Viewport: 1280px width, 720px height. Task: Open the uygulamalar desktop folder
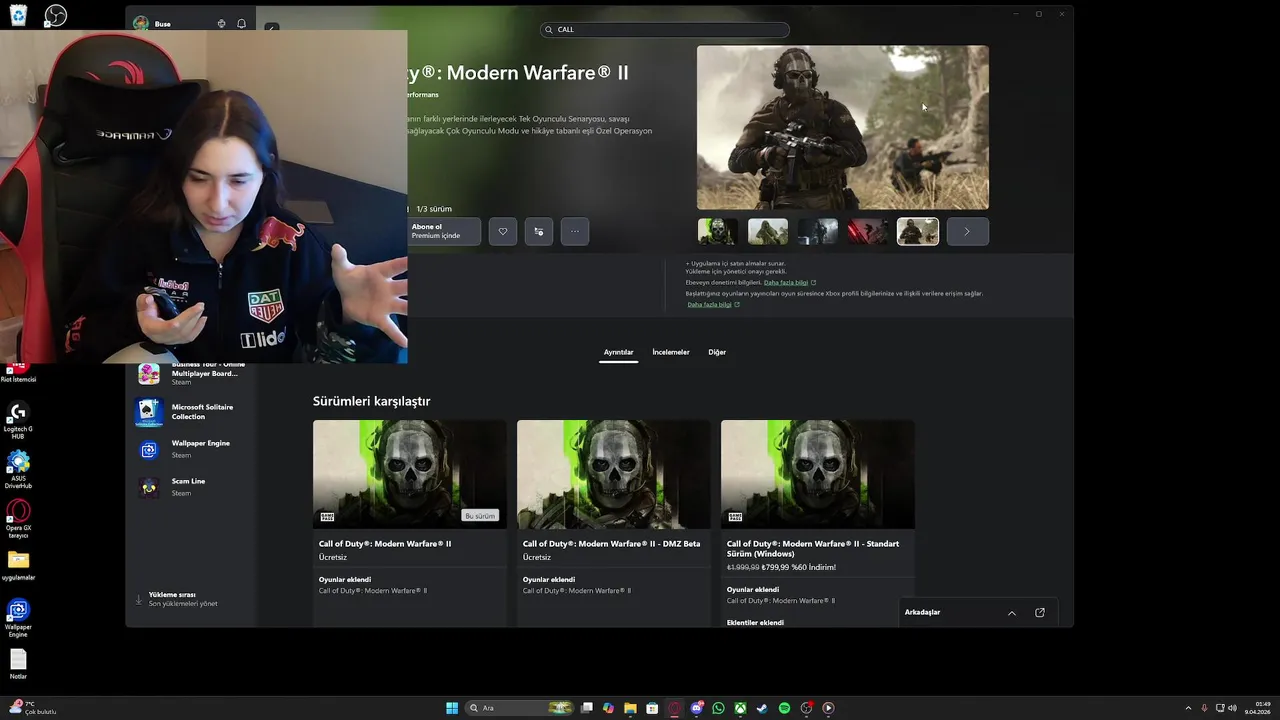[x=18, y=565]
